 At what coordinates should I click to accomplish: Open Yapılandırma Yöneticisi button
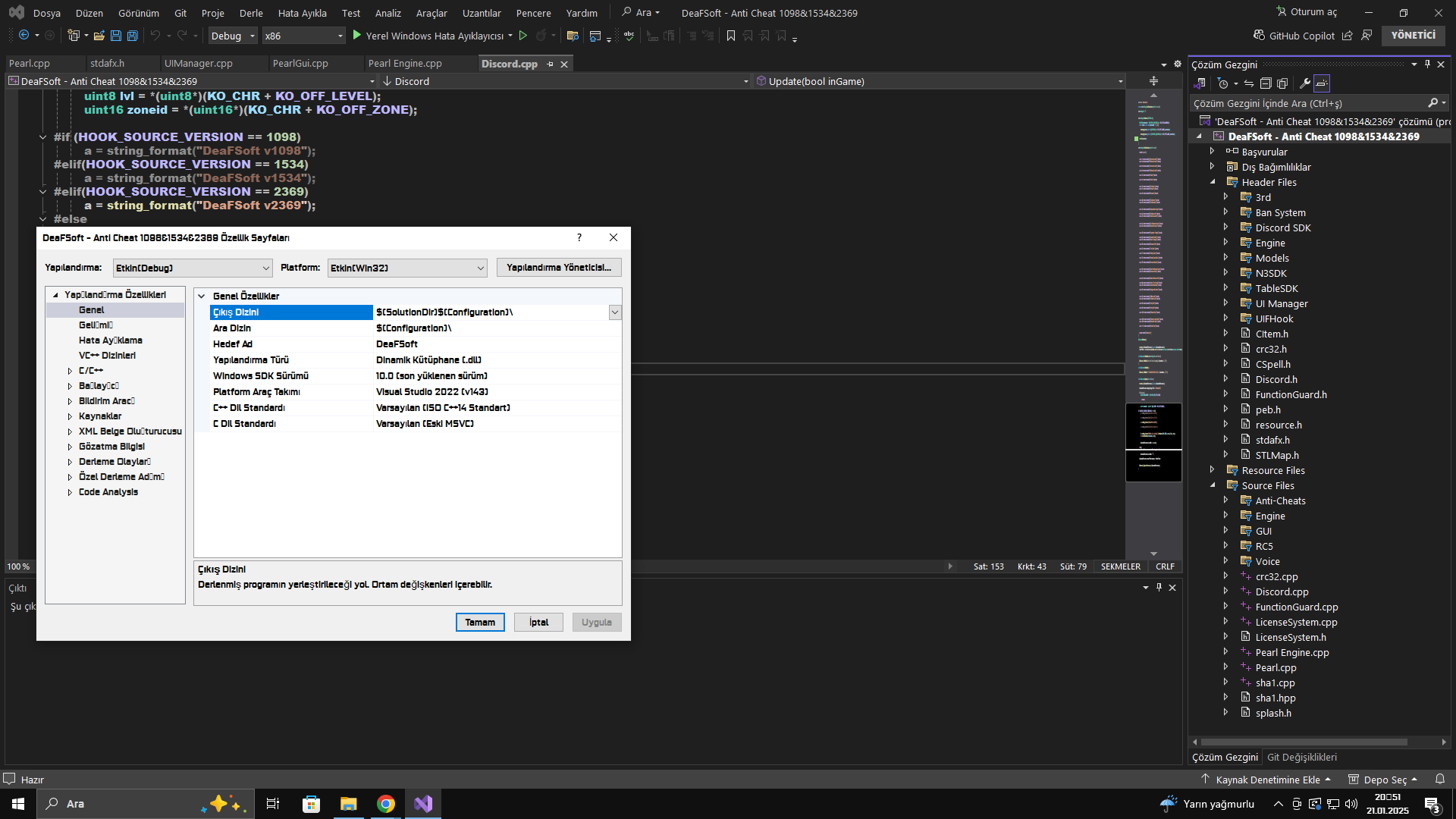click(x=559, y=268)
